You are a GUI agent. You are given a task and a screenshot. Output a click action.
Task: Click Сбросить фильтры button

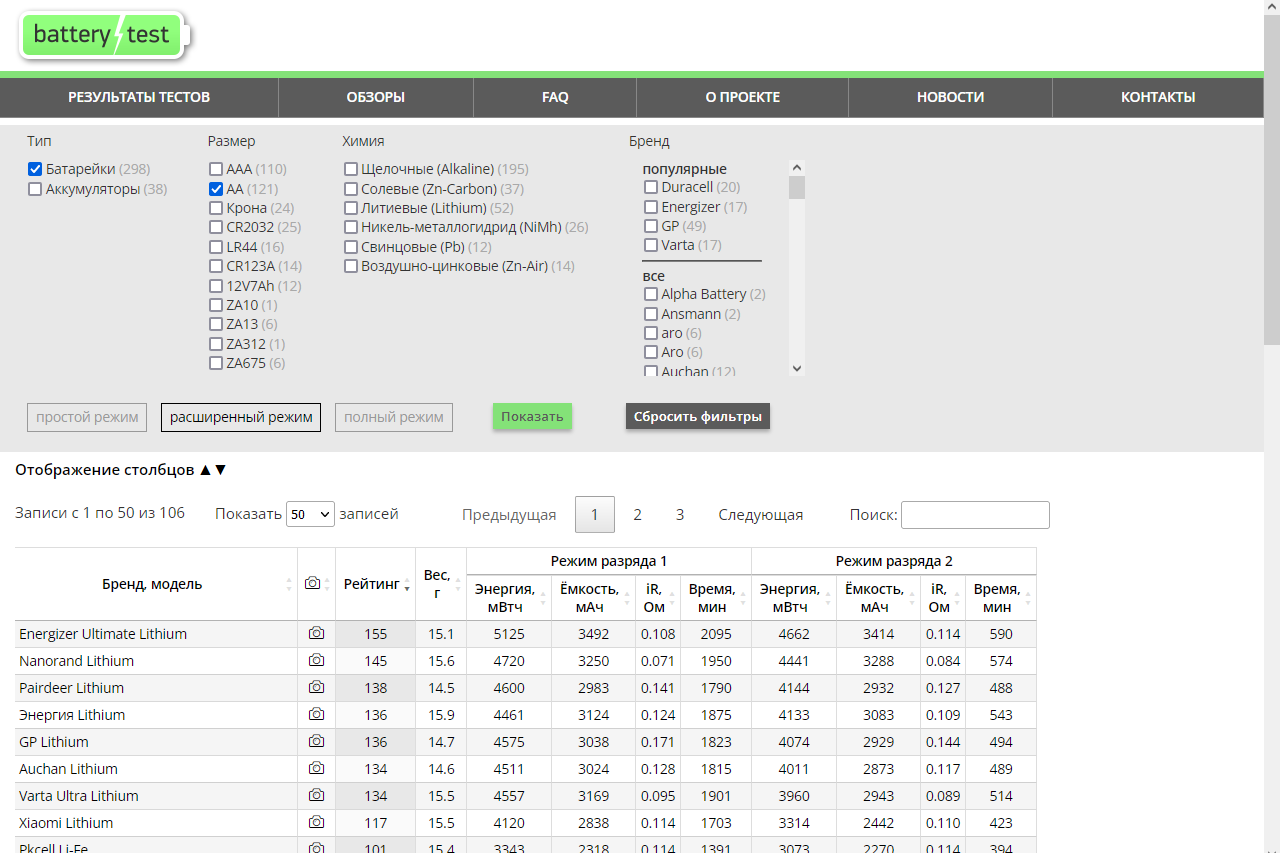(x=698, y=416)
